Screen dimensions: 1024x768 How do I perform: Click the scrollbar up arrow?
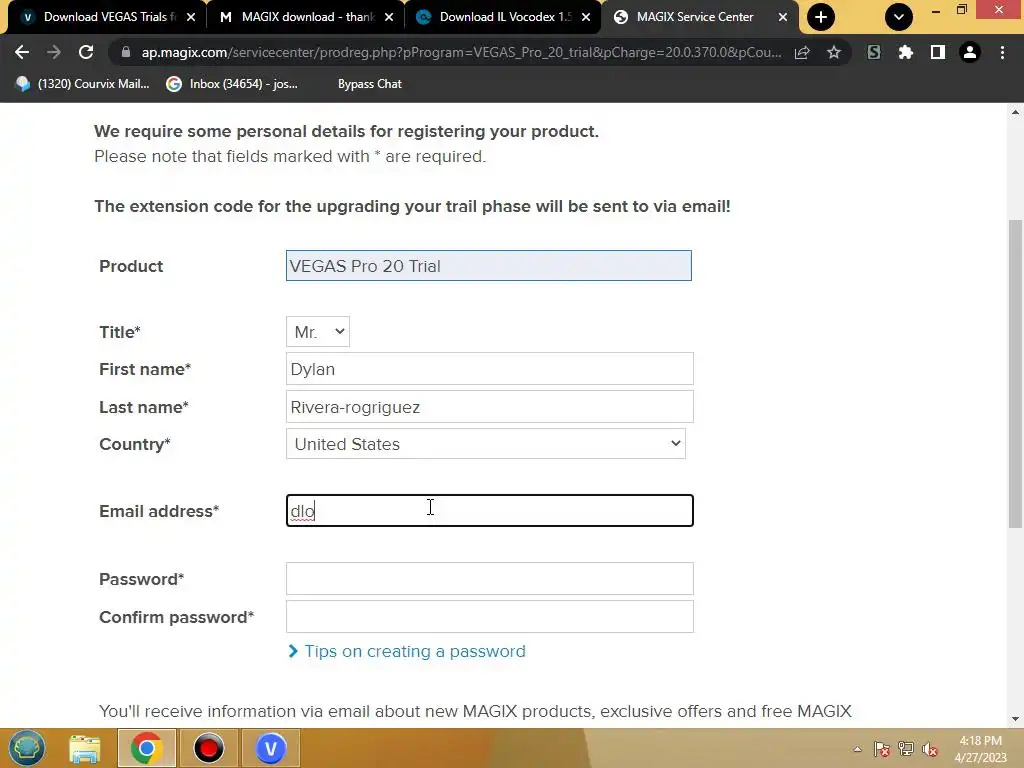coord(1015,112)
